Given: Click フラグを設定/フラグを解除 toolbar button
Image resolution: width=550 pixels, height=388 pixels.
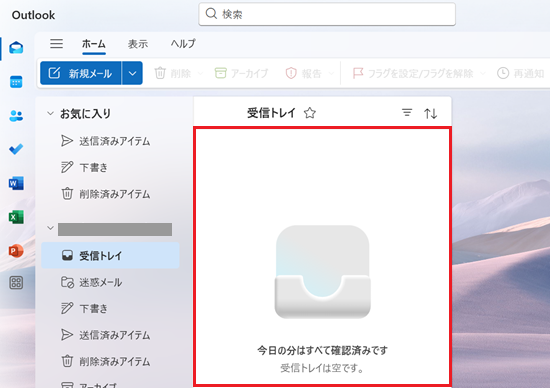Looking at the screenshot, I should [x=412, y=73].
